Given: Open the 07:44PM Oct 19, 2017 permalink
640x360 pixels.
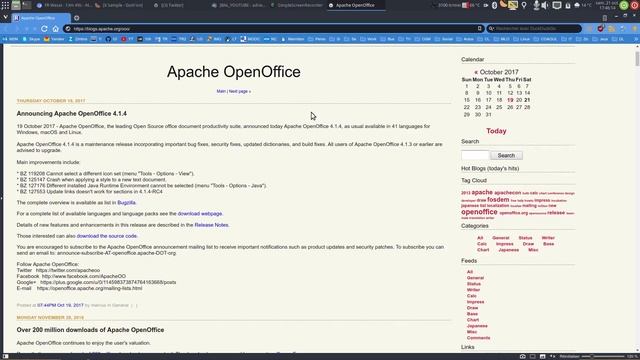Looking at the screenshot, I should pyautogui.click(x=60, y=305).
